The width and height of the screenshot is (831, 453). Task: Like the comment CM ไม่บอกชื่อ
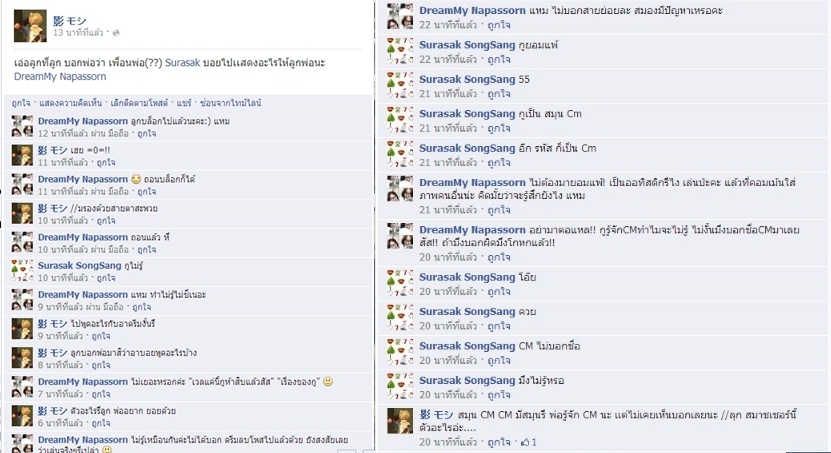pyautogui.click(x=499, y=360)
